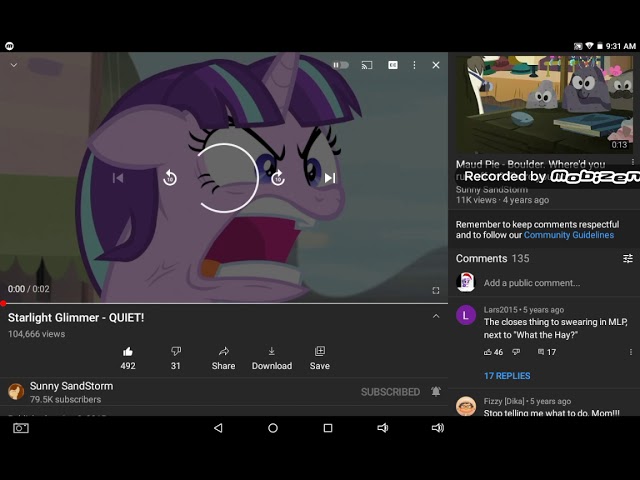Collapse the video description chevron

tap(436, 316)
